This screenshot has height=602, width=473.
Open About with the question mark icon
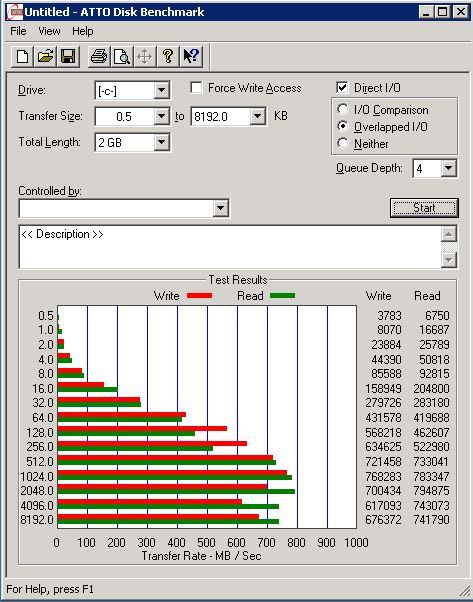pos(168,56)
